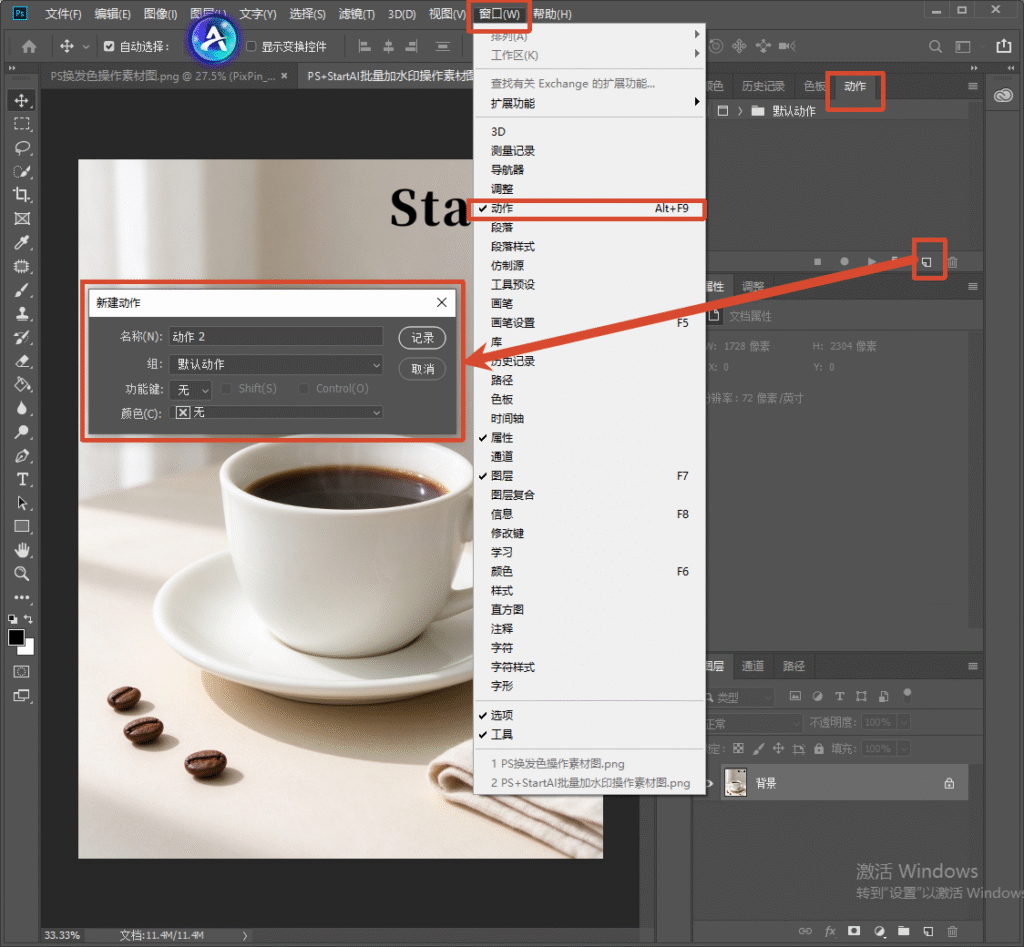Open the 颜色 dropdown in dialog
The width and height of the screenshot is (1024, 947).
point(276,412)
